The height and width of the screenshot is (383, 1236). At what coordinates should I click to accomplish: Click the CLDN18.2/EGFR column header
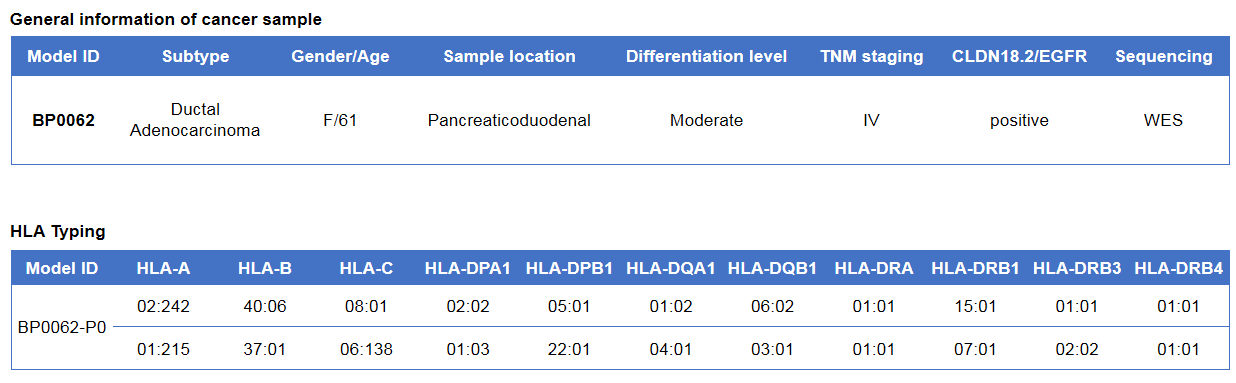pos(1019,56)
